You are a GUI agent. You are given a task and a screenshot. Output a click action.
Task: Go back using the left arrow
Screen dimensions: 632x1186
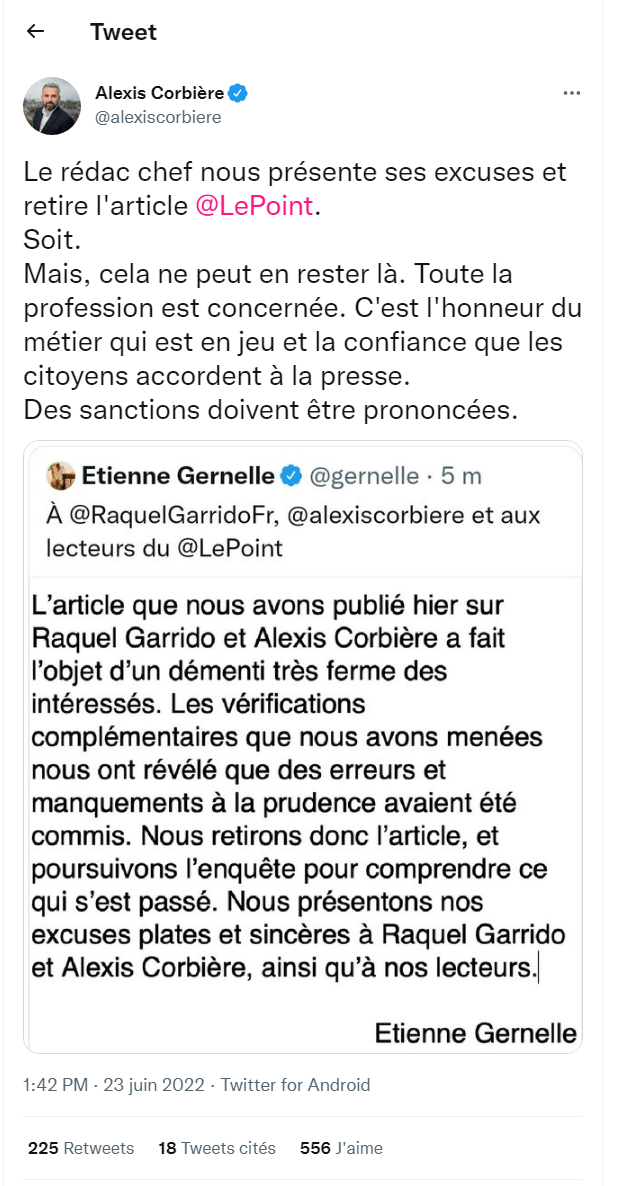point(36,32)
